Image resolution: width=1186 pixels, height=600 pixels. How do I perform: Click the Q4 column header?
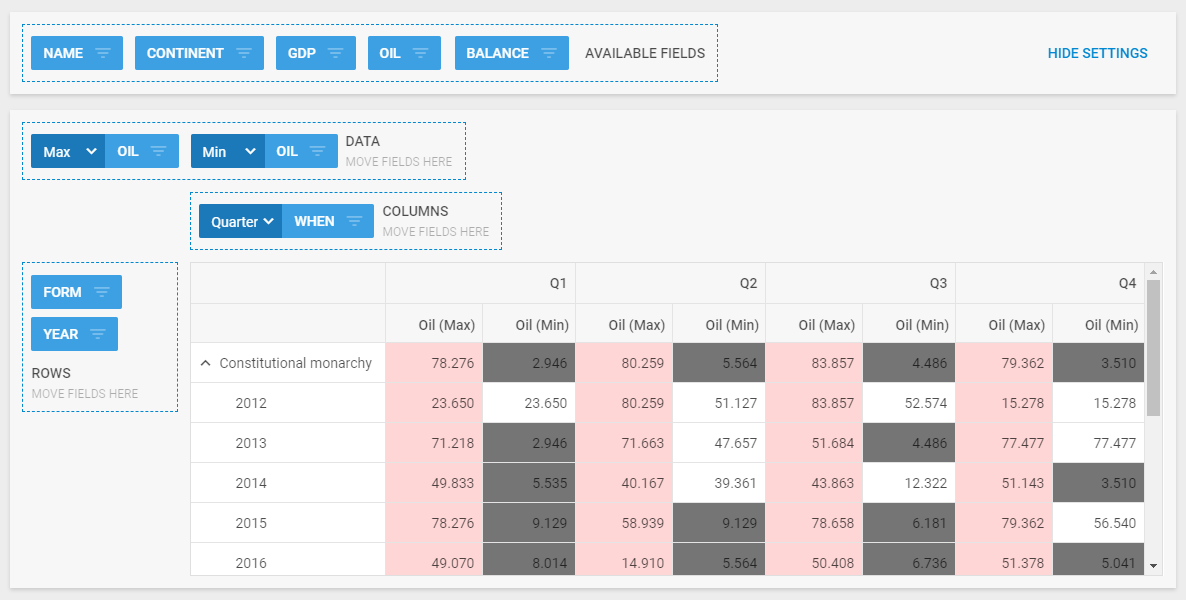(1050, 283)
